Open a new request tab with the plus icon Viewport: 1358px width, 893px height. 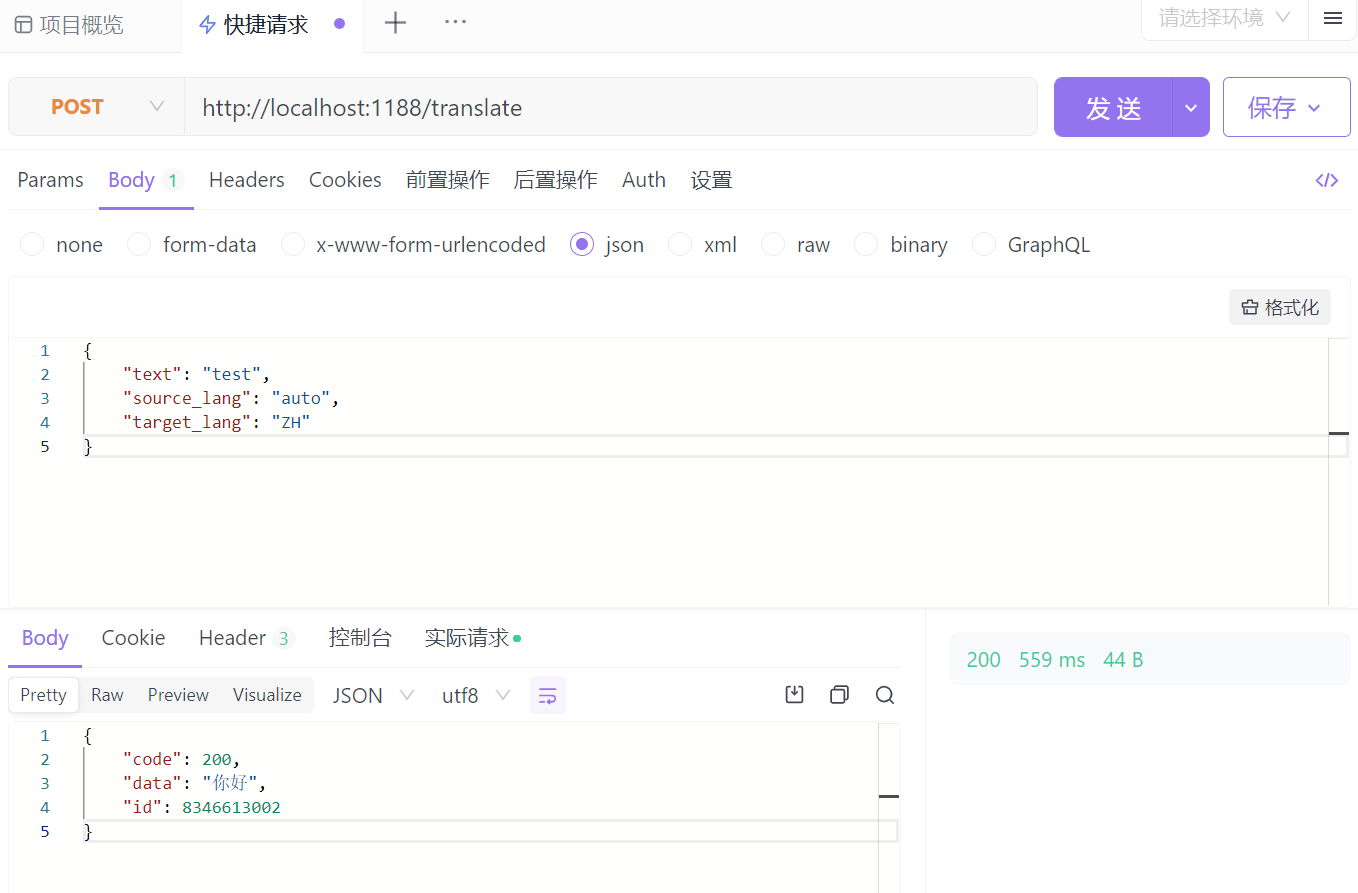(394, 22)
